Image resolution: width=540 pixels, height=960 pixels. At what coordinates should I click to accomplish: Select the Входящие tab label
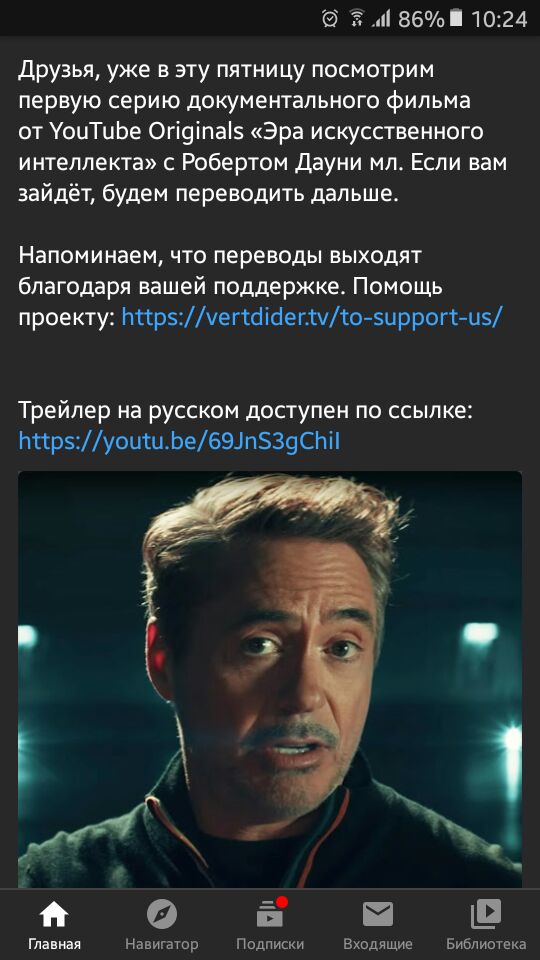pos(378,944)
